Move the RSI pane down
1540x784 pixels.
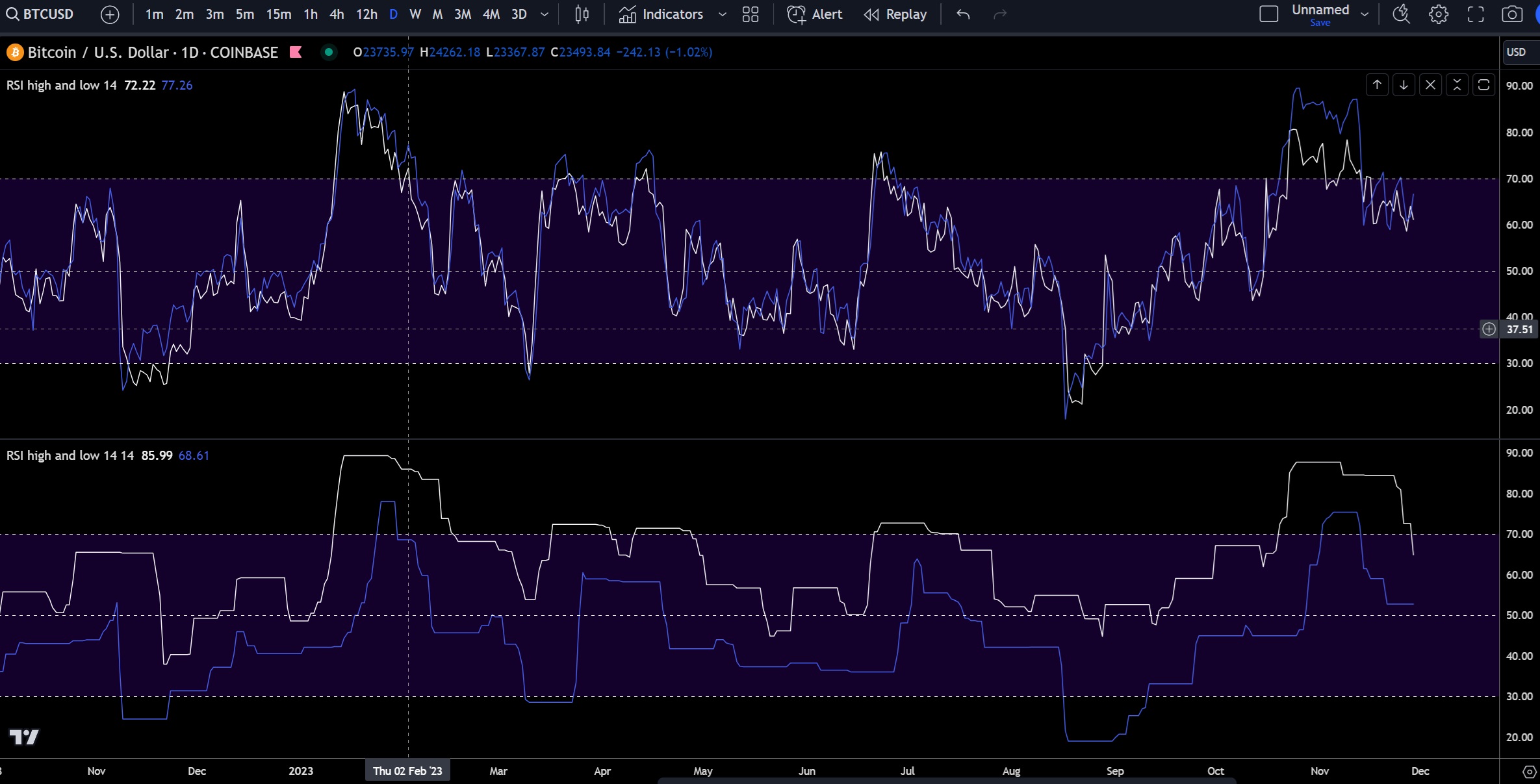tap(1404, 85)
